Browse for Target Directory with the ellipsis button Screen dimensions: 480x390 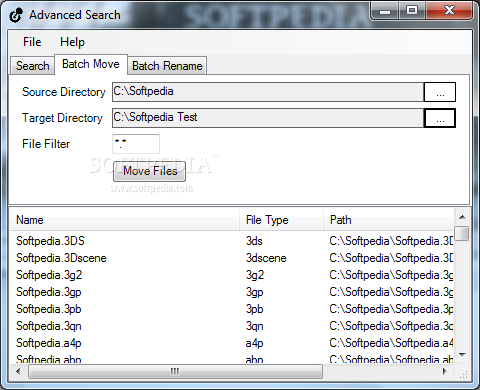pyautogui.click(x=440, y=118)
